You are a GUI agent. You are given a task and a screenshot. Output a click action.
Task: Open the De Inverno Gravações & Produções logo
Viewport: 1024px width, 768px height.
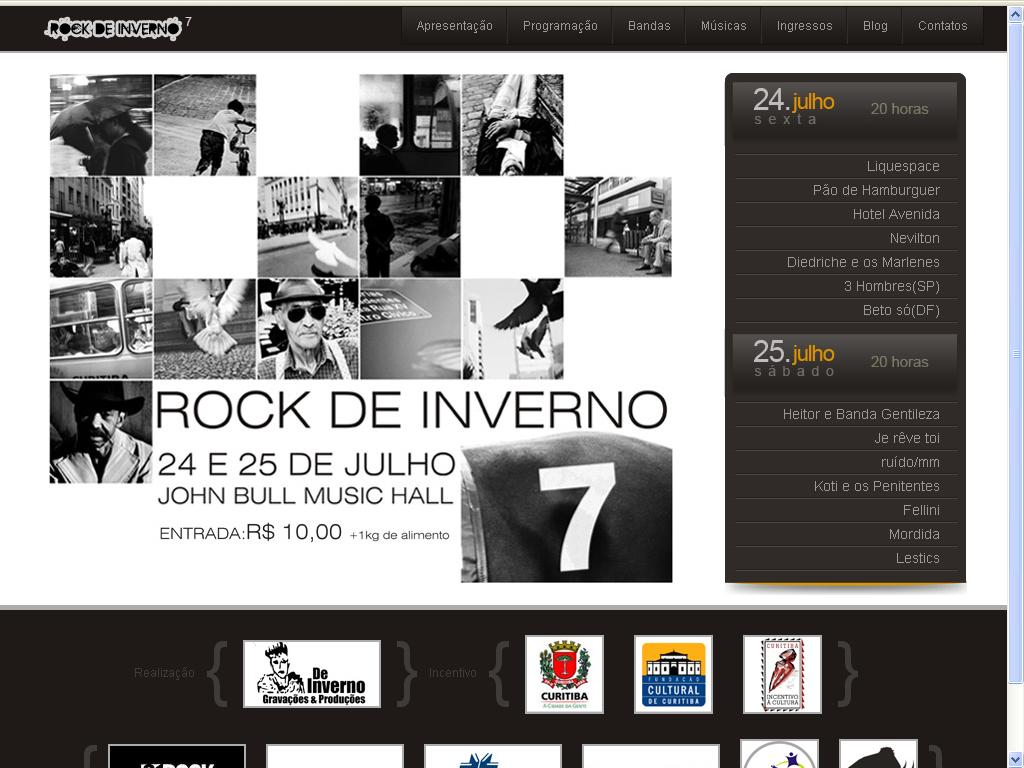coord(312,674)
